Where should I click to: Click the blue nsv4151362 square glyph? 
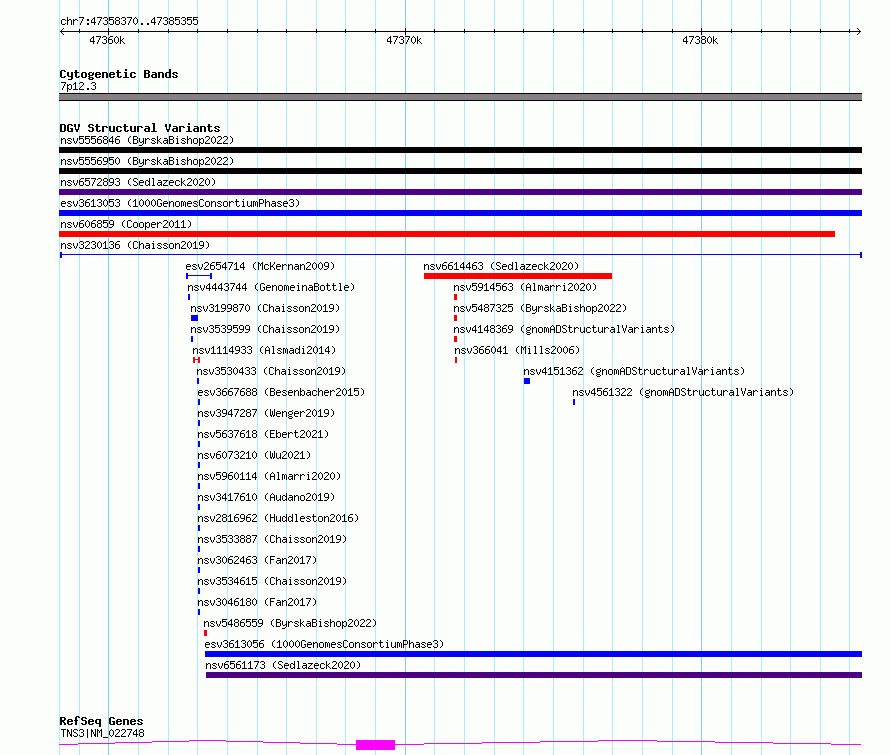pos(527,381)
